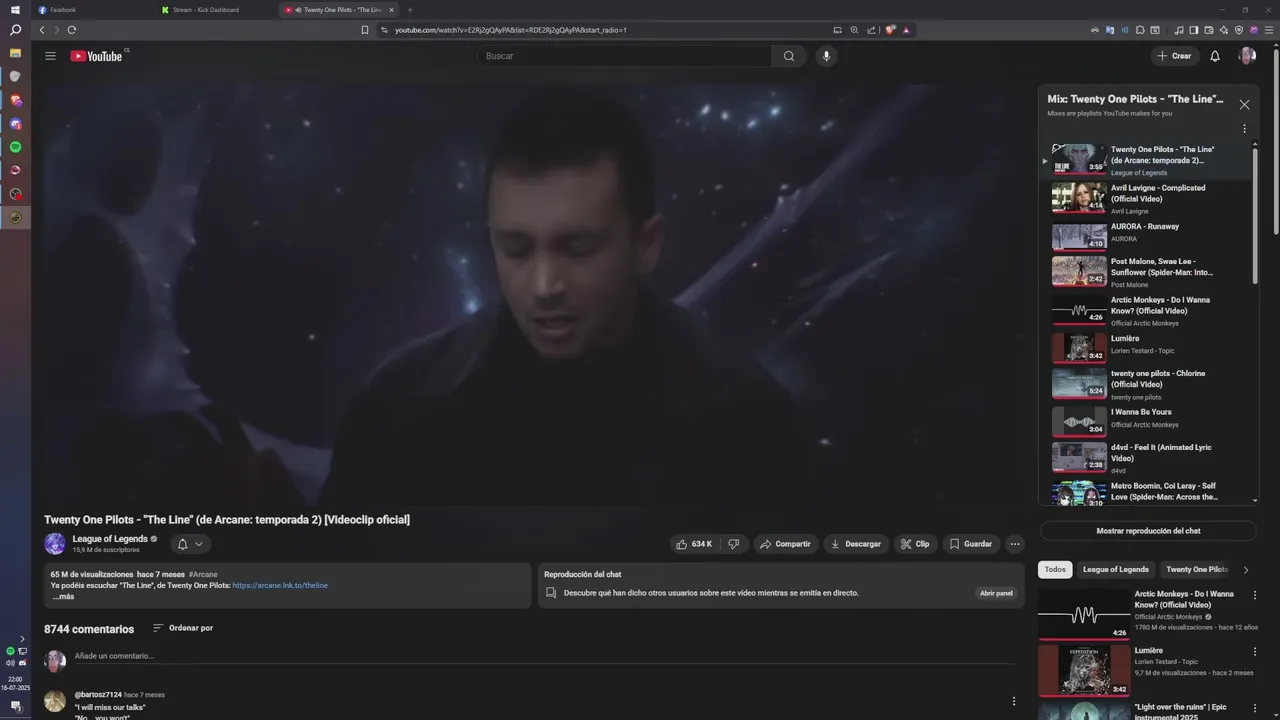Image resolution: width=1280 pixels, height=720 pixels.
Task: Open Spotify from the Windows taskbar
Action: [15, 147]
